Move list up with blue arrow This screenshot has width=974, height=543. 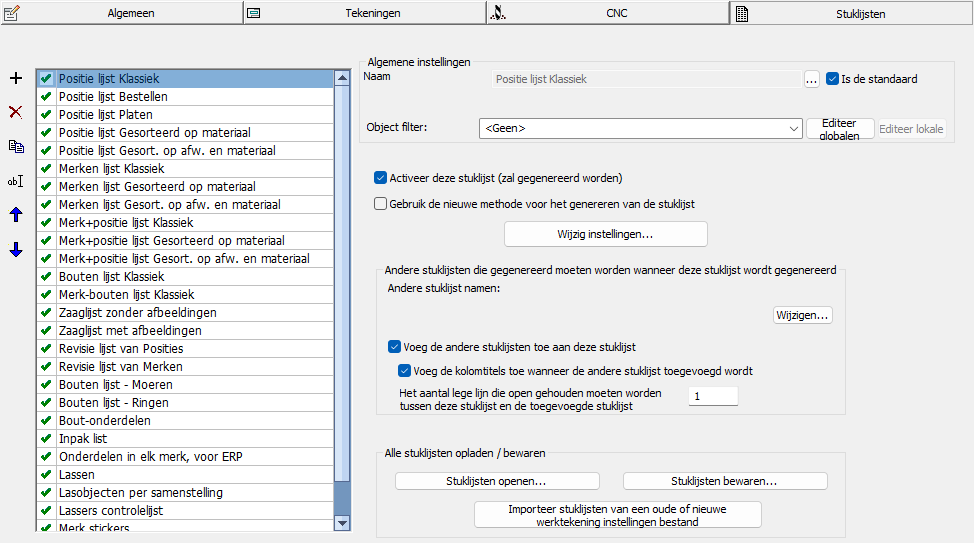tap(15, 215)
